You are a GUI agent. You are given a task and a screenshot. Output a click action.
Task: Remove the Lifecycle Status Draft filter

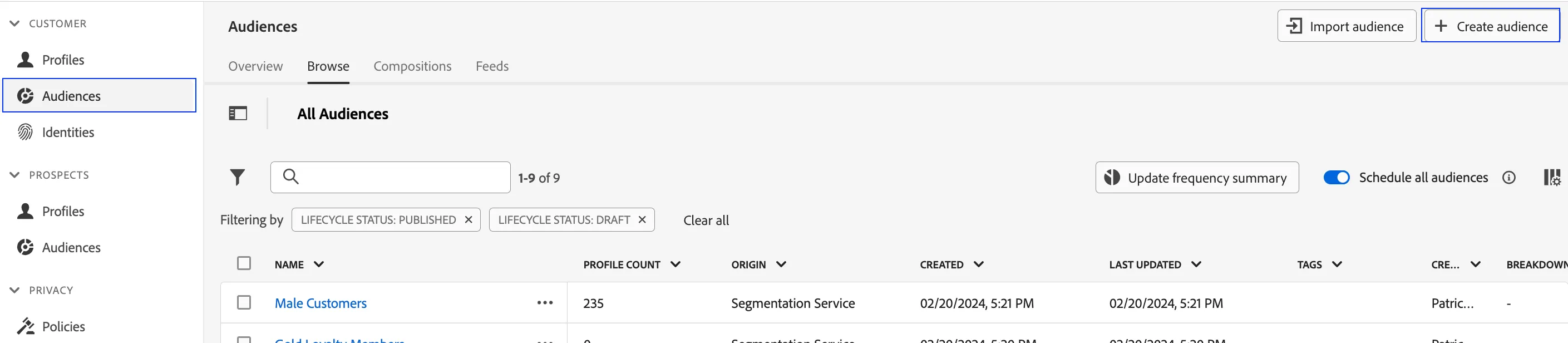(642, 219)
